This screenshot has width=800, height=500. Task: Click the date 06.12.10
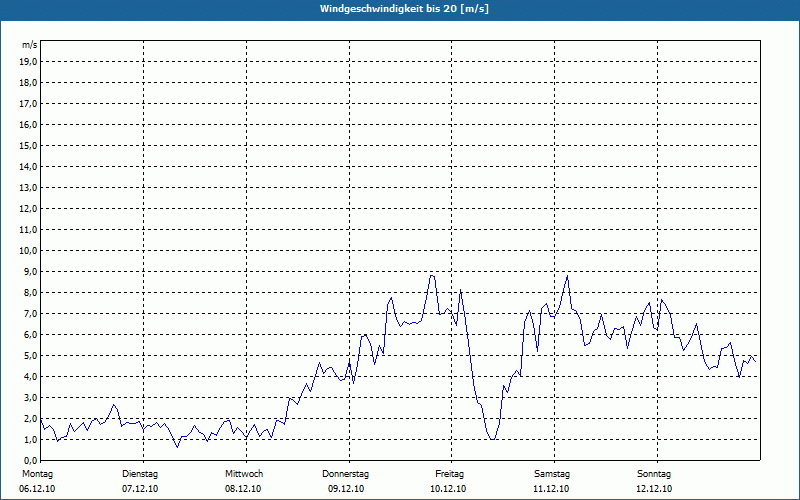(x=37, y=489)
